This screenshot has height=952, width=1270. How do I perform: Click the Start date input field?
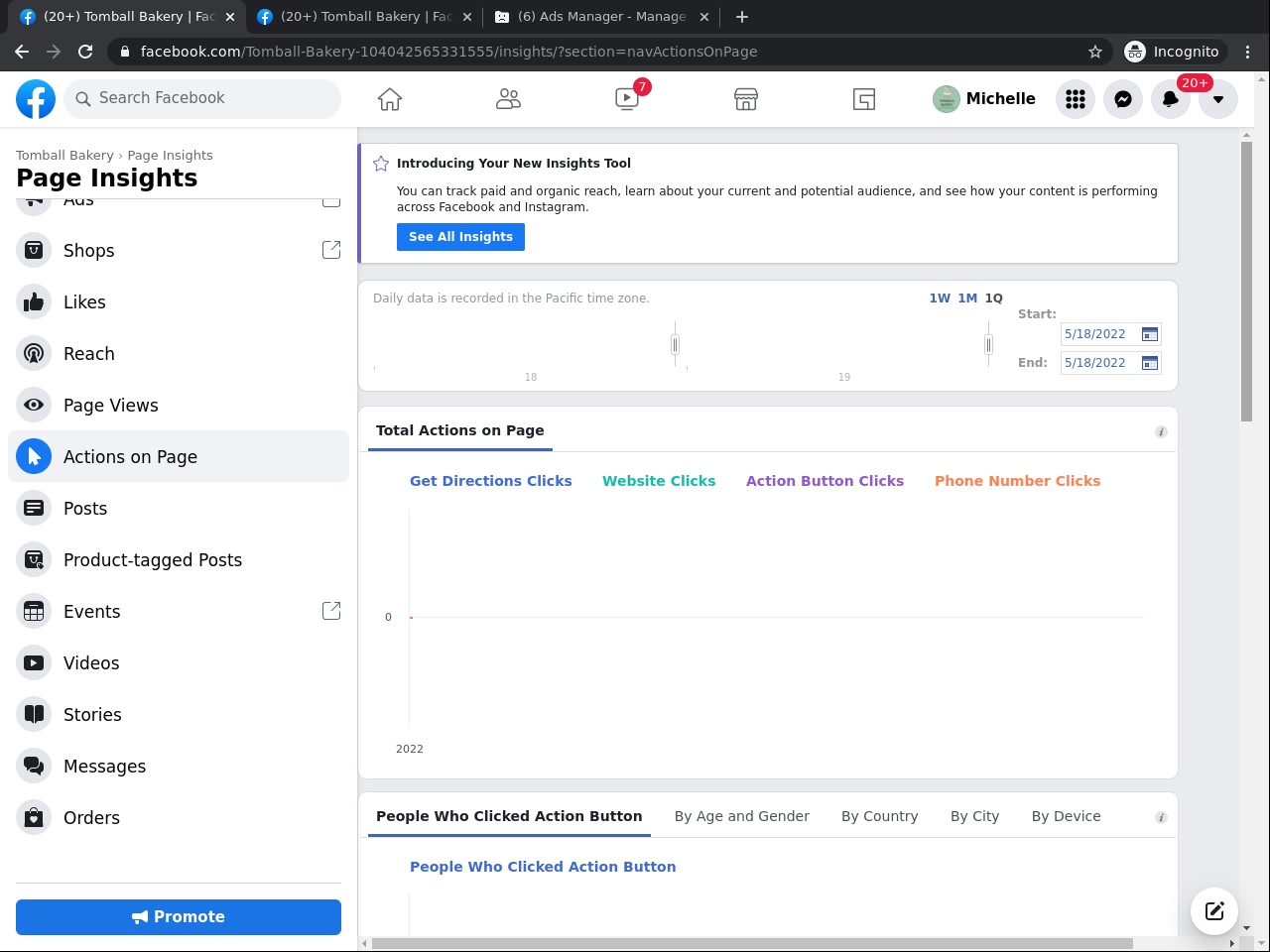click(x=1099, y=334)
